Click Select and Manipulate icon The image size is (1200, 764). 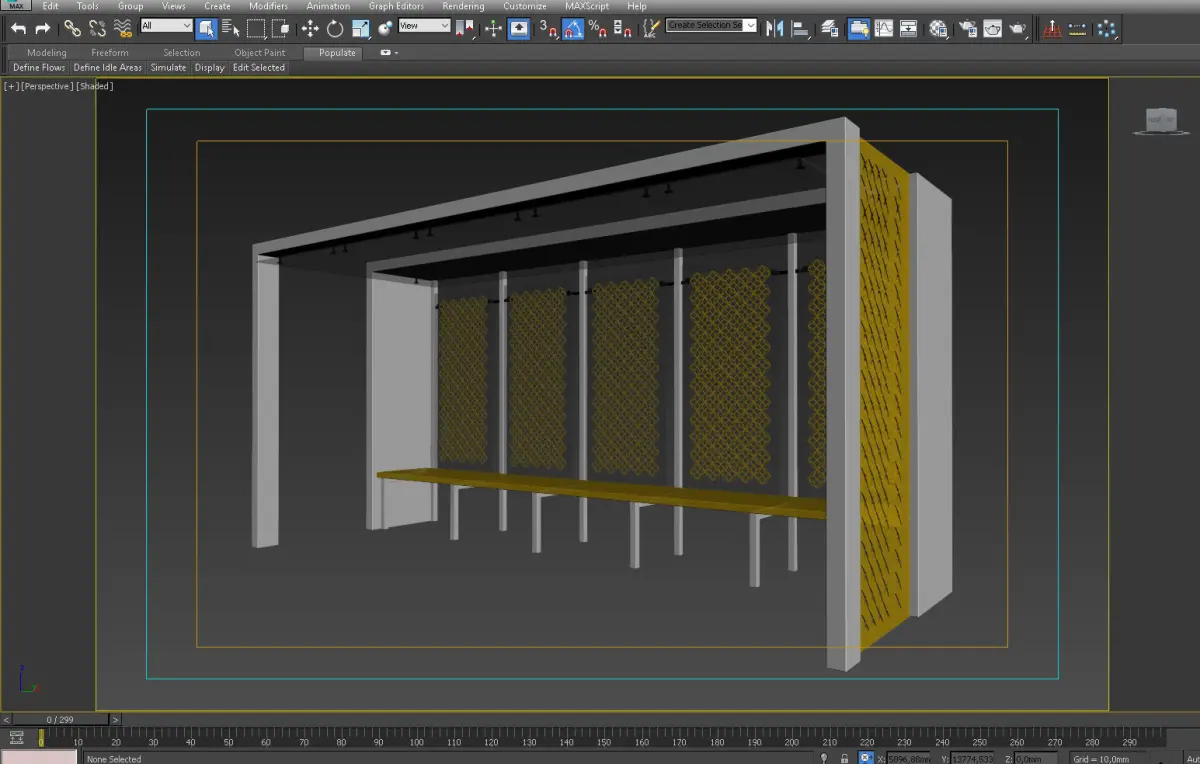pyautogui.click(x=494, y=29)
